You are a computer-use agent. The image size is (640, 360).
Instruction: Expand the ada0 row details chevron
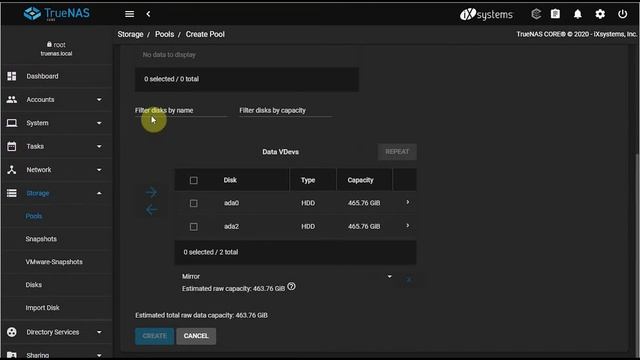point(407,202)
